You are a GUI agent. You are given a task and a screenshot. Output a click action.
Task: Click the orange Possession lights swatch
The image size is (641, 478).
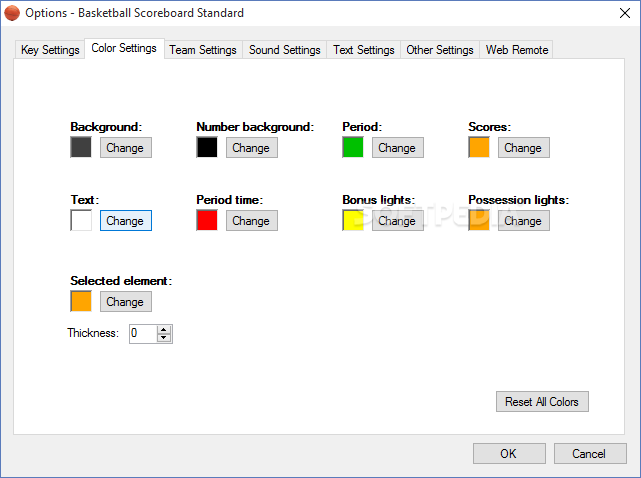[x=479, y=220]
